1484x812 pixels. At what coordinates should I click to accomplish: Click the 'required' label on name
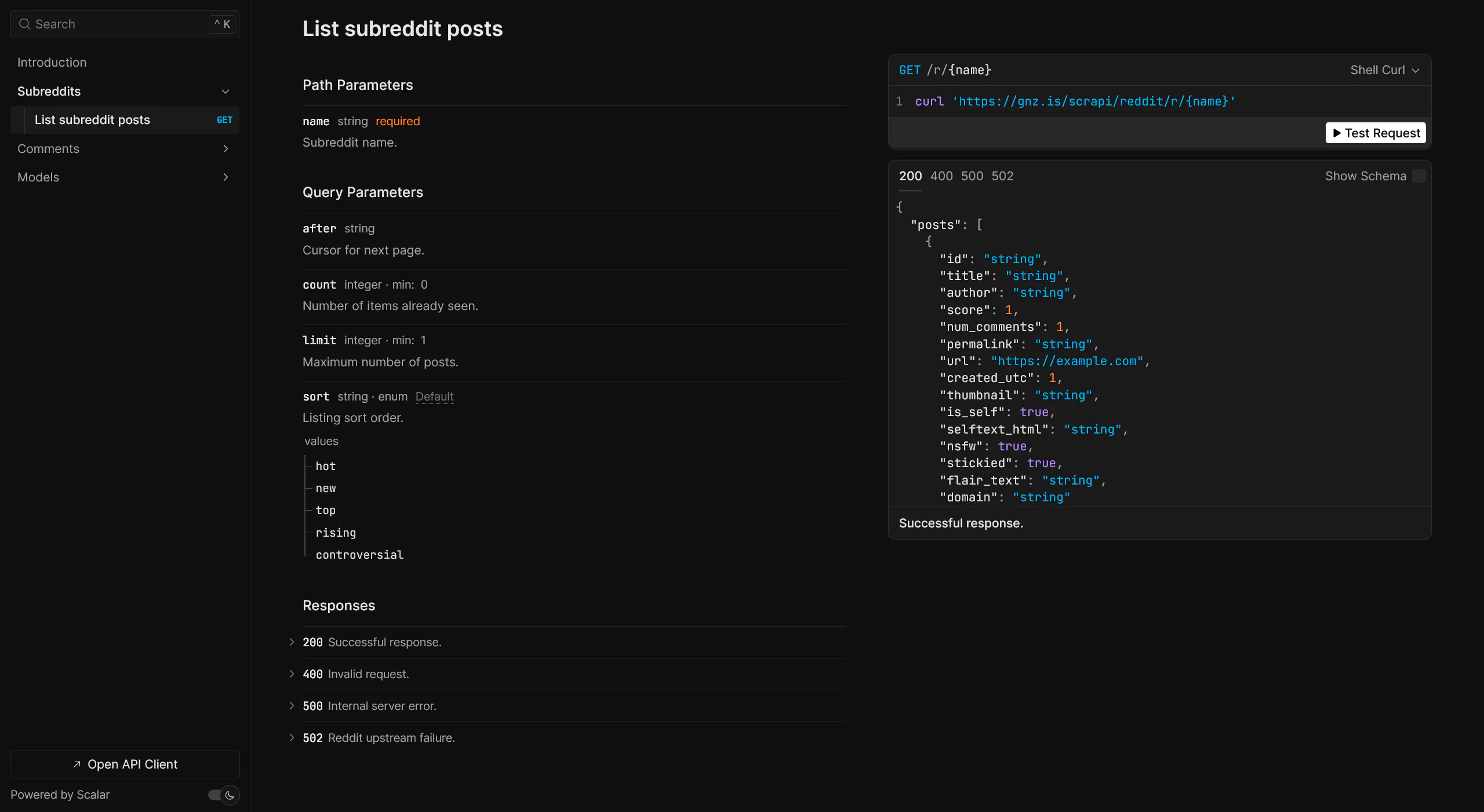(x=398, y=121)
